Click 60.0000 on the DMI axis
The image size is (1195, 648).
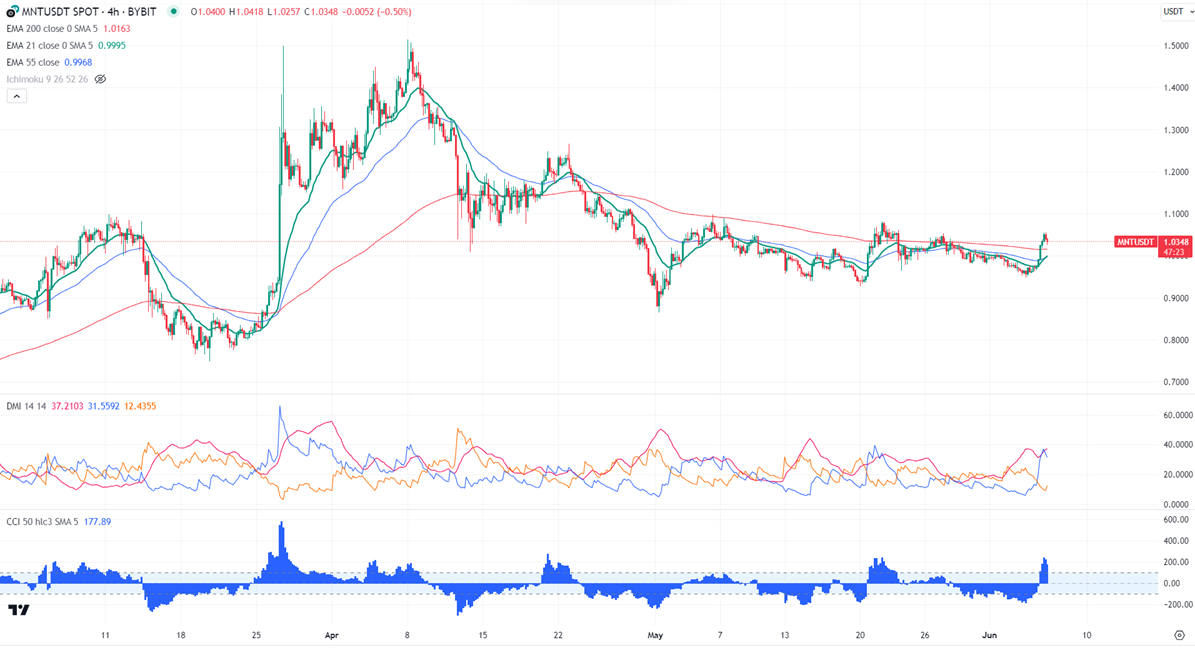pos(1177,415)
